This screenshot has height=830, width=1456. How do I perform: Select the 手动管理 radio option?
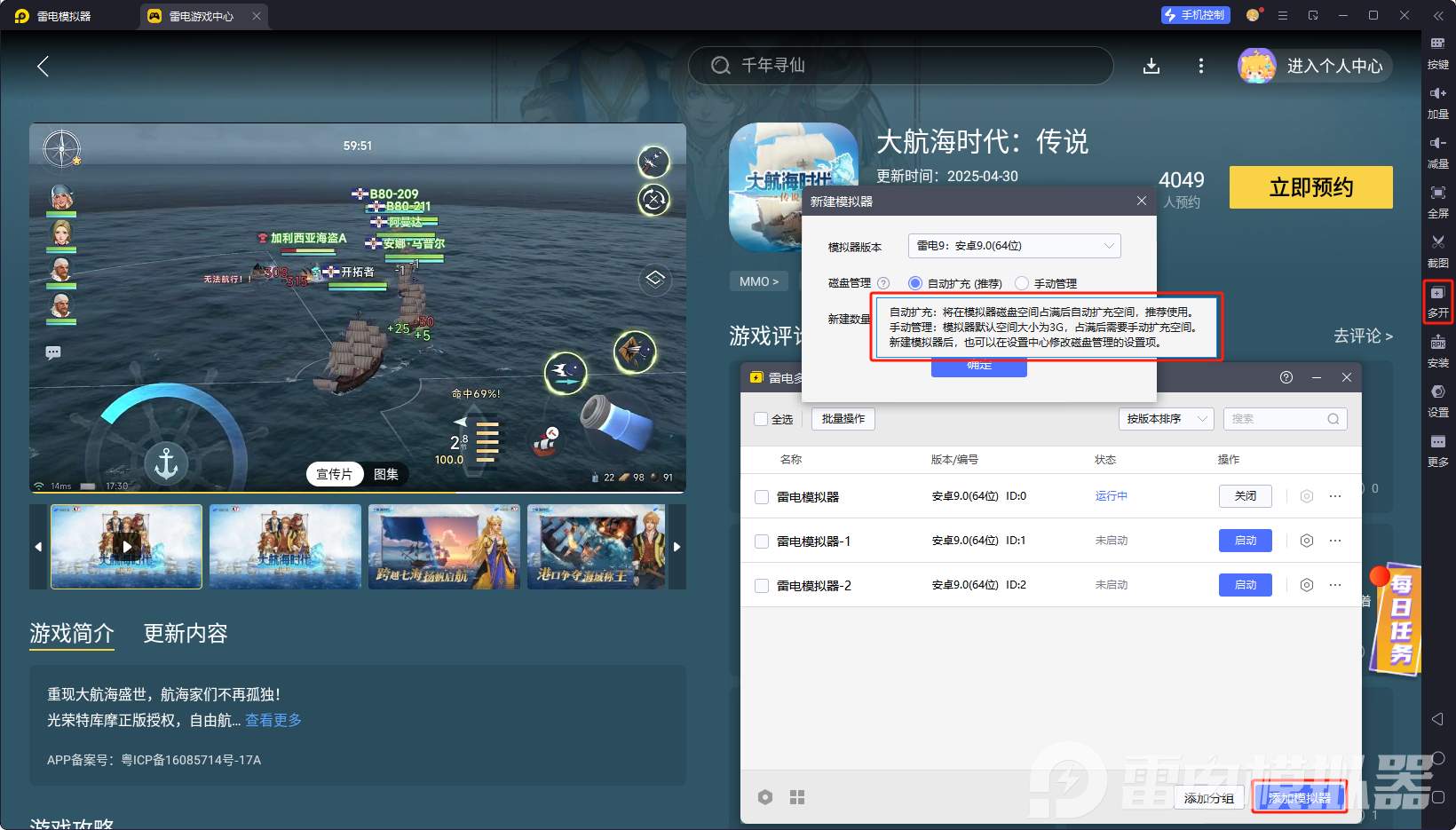coord(1022,283)
